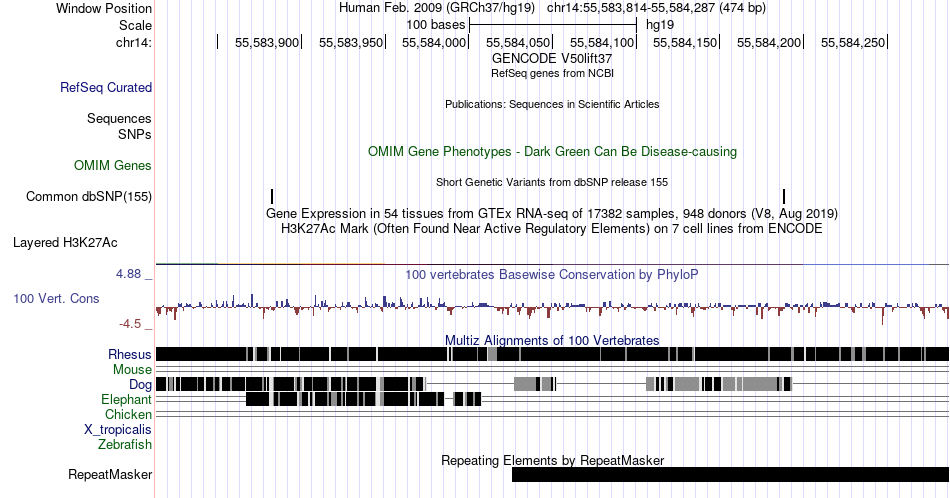950x498 pixels.
Task: Click 100 vertebrates Basewise Conservation by PhyloP title
Action: point(552,274)
